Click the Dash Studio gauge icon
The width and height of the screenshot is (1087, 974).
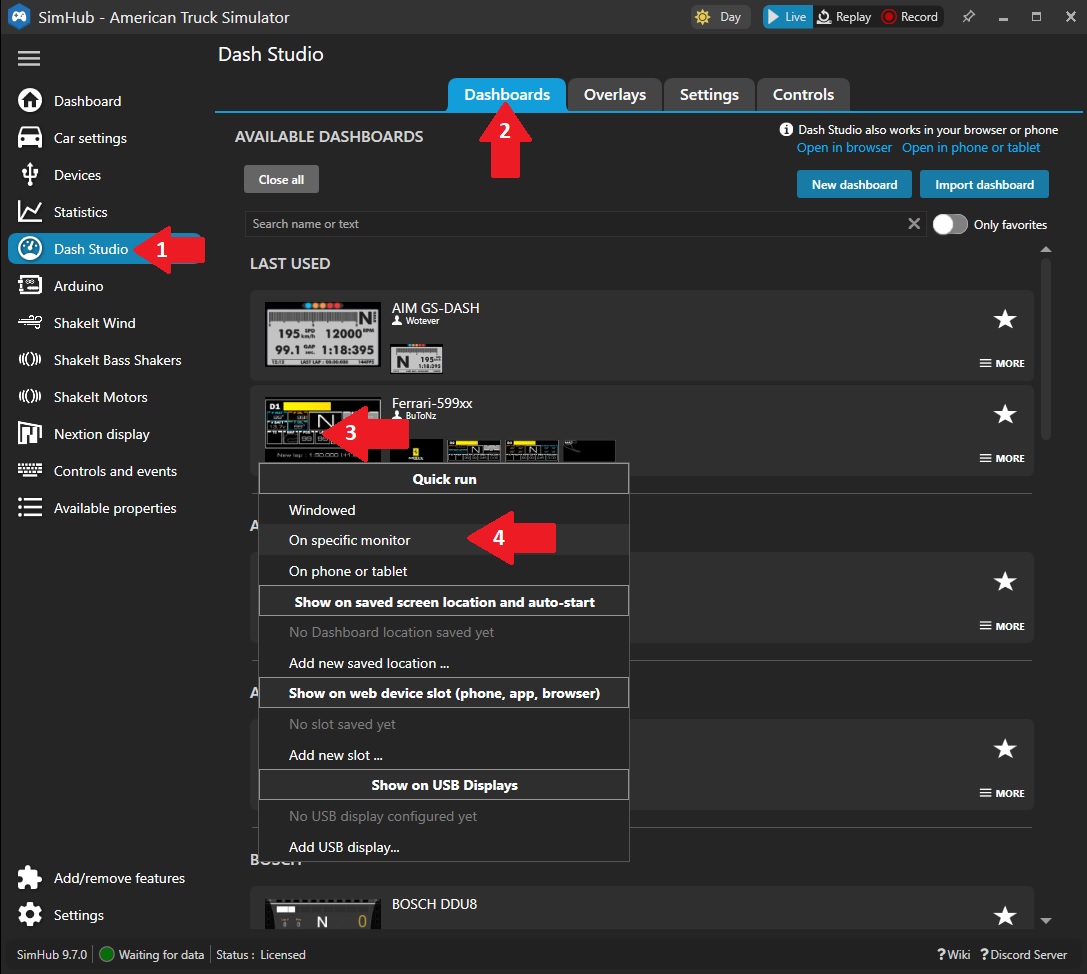pyautogui.click(x=30, y=248)
